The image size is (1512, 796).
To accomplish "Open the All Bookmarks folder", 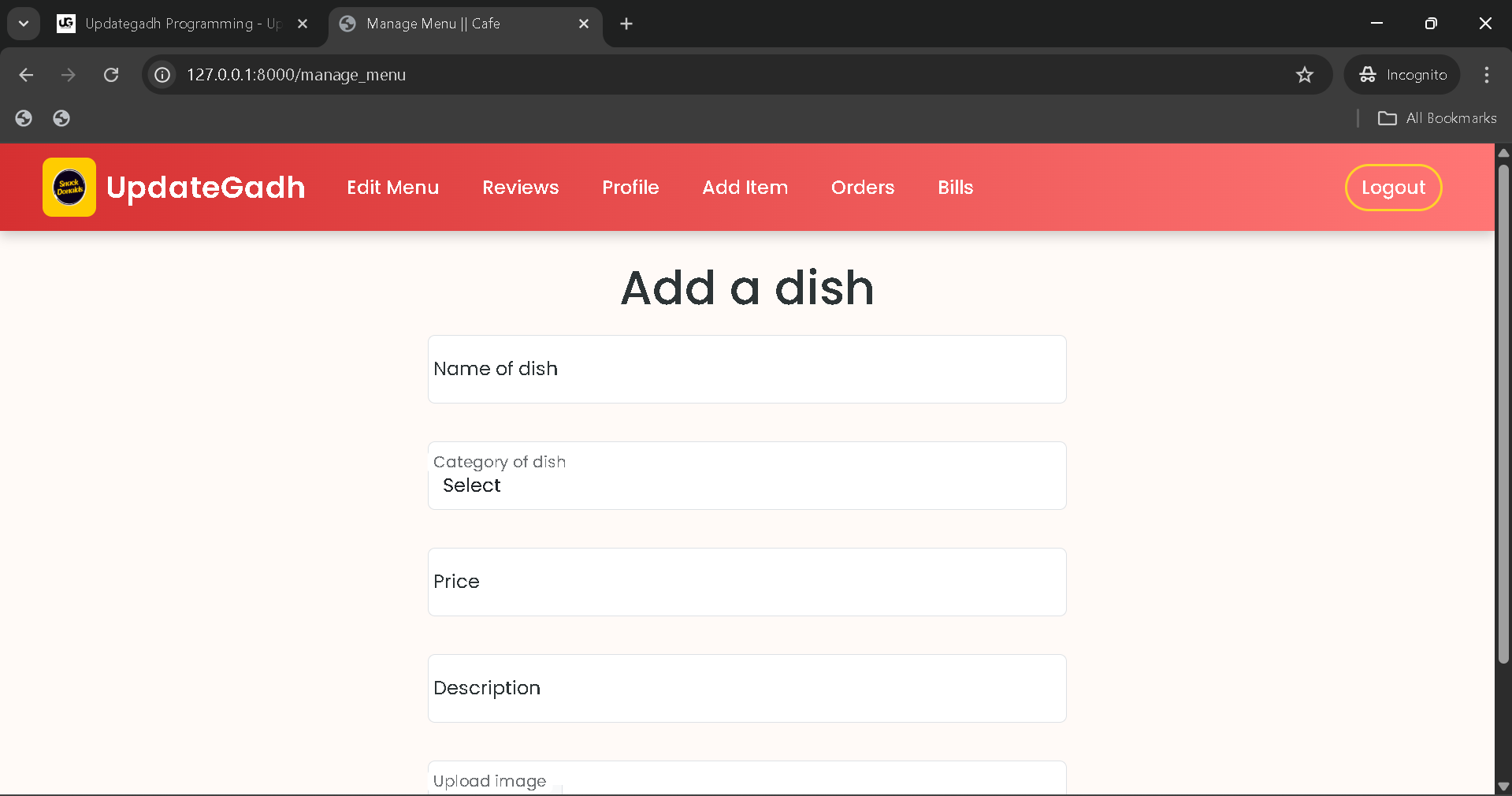I will [x=1437, y=118].
